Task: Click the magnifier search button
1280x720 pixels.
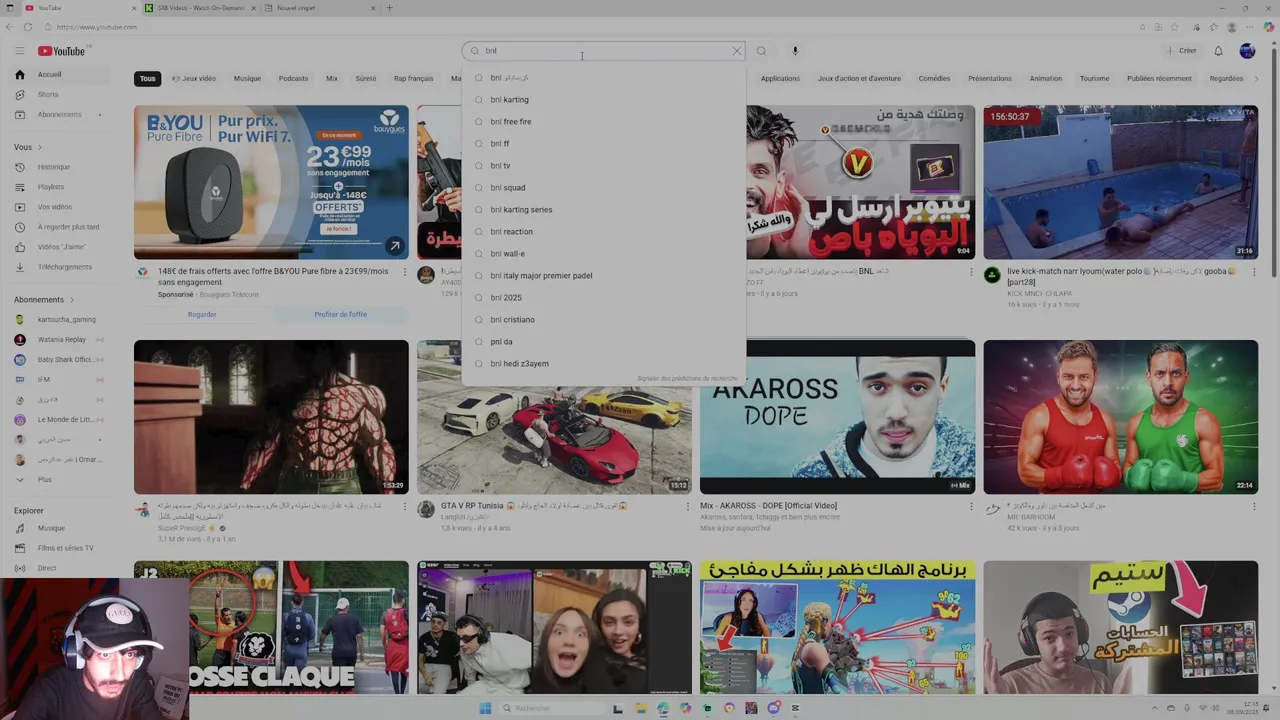Action: [761, 51]
